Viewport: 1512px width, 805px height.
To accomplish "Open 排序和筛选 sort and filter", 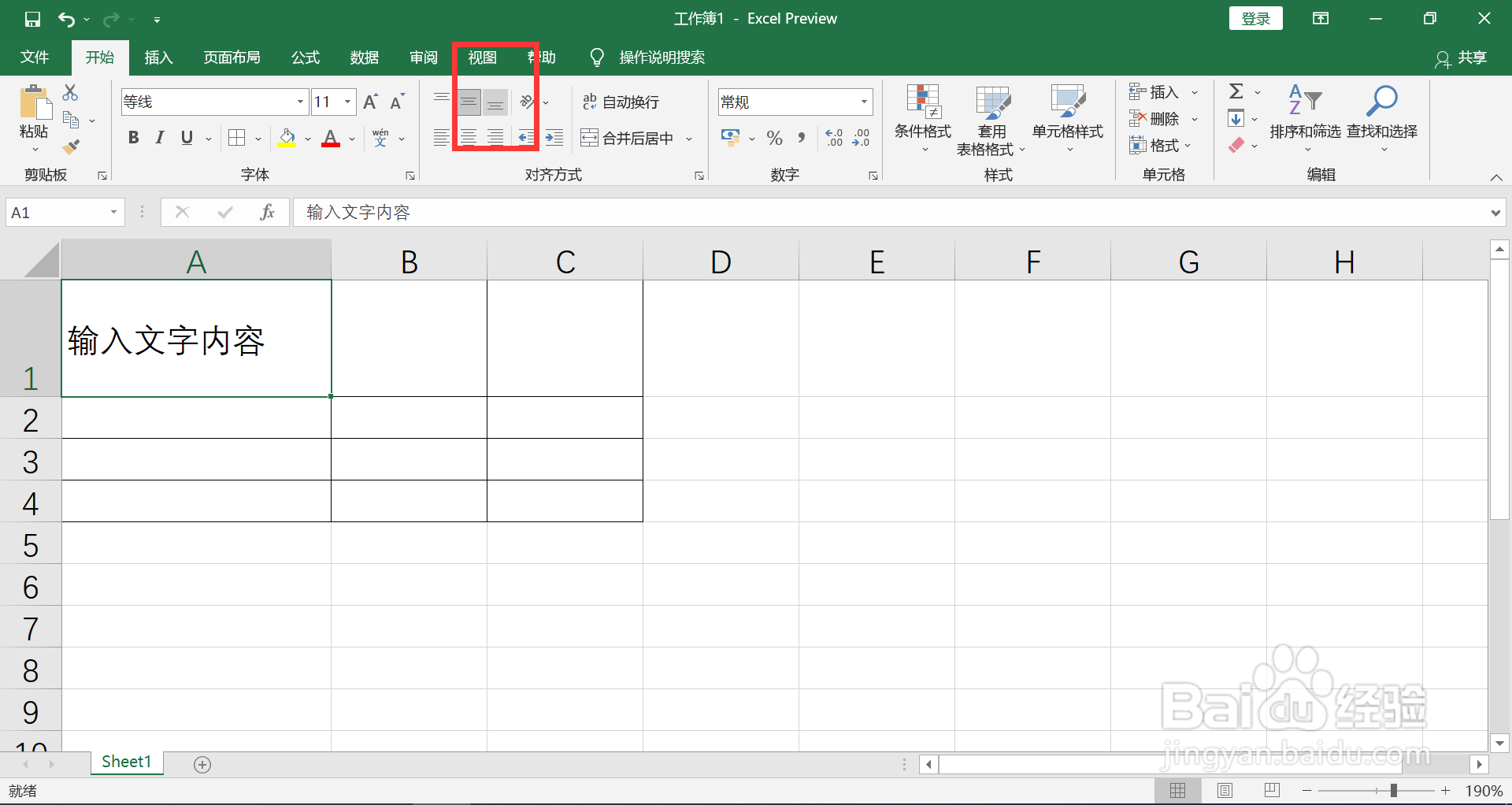I will pos(1305,119).
